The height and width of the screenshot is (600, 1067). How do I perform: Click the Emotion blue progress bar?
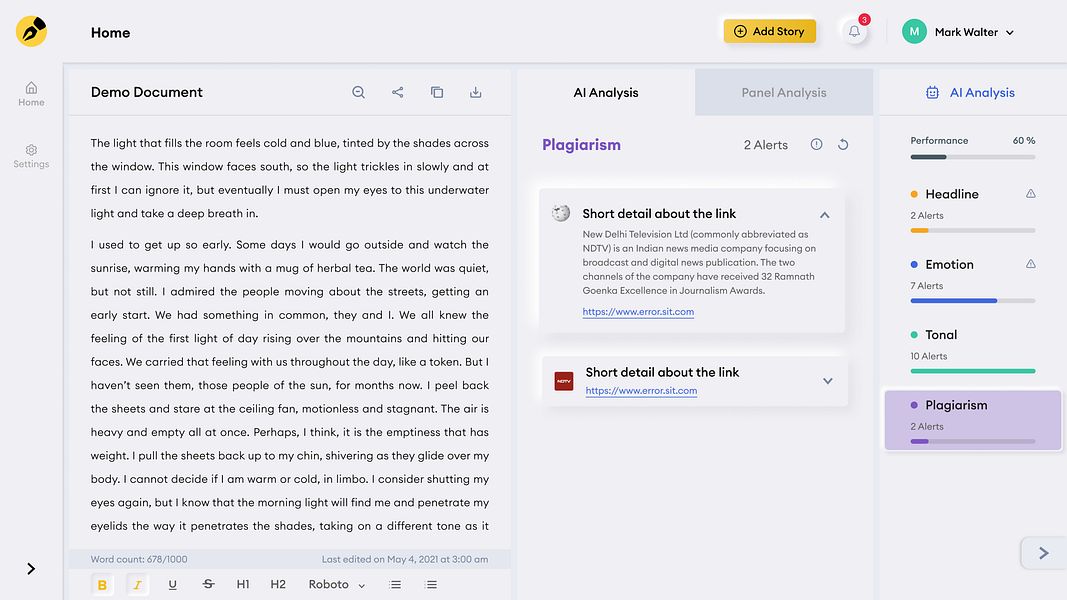972,301
